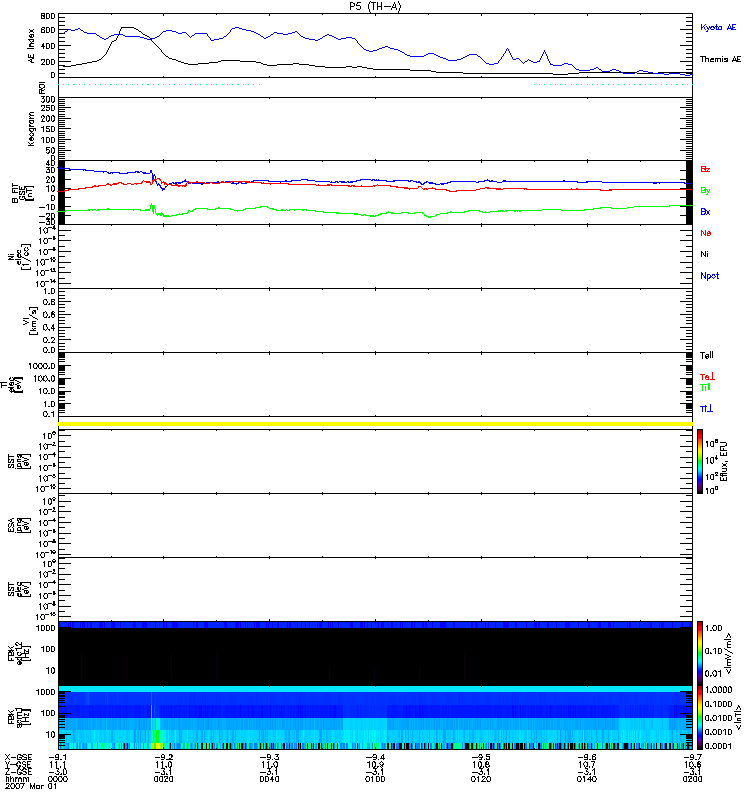Select the blue Npot legend label

[x=710, y=276]
